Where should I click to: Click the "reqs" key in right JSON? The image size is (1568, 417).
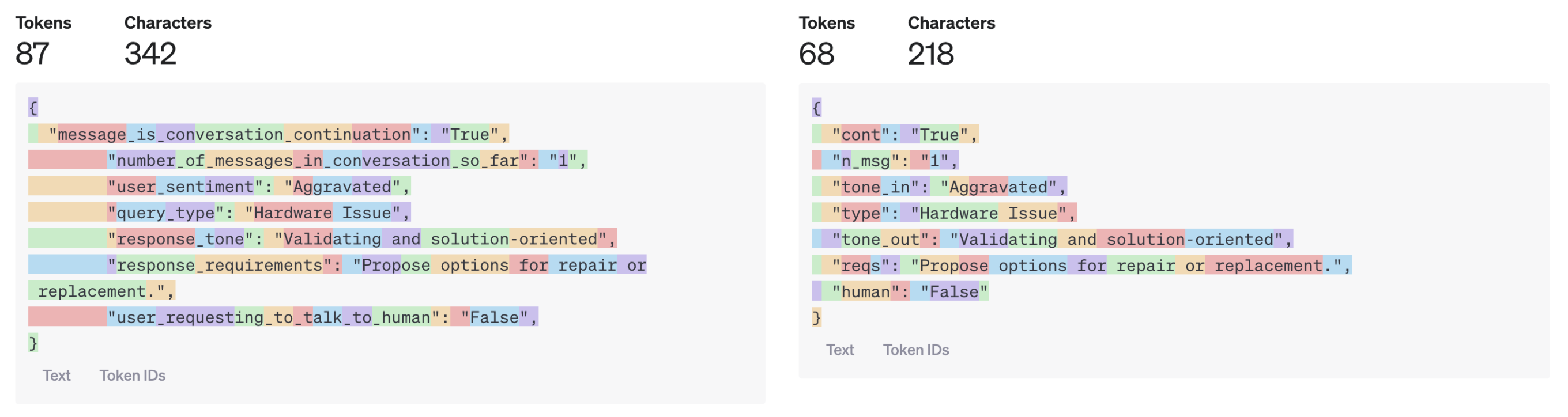click(860, 264)
